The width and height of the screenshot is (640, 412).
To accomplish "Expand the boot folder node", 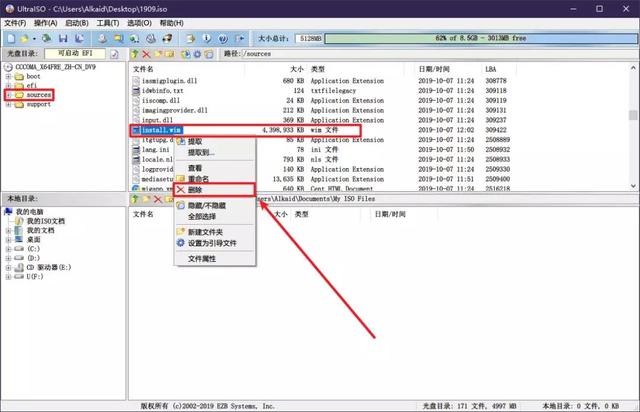I will [x=8, y=76].
